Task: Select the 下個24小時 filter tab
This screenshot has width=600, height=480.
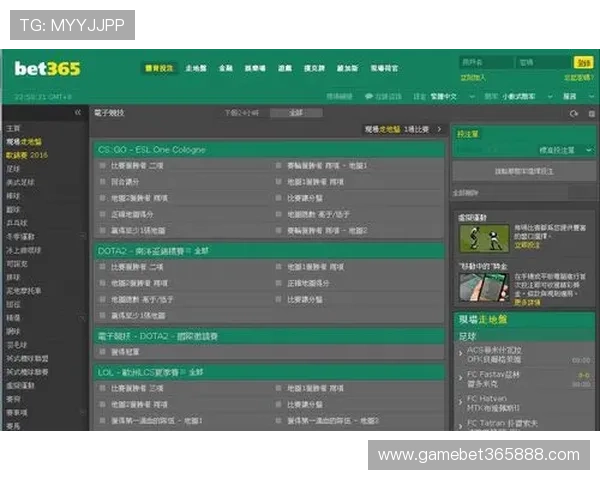Action: point(242,113)
